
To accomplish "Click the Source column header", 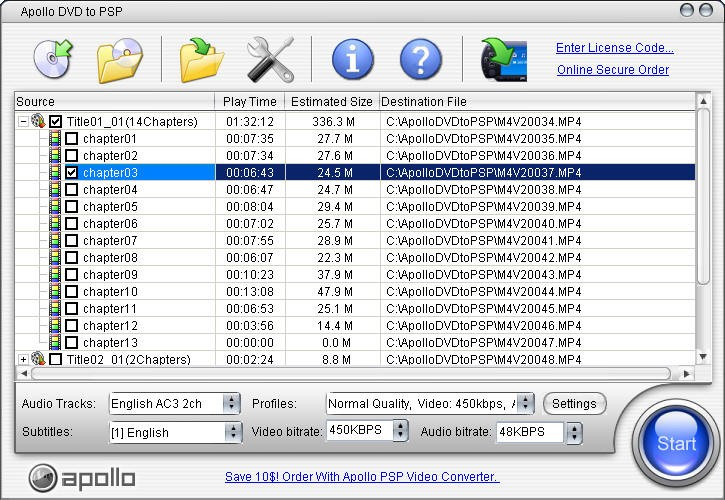I will (x=115, y=101).
